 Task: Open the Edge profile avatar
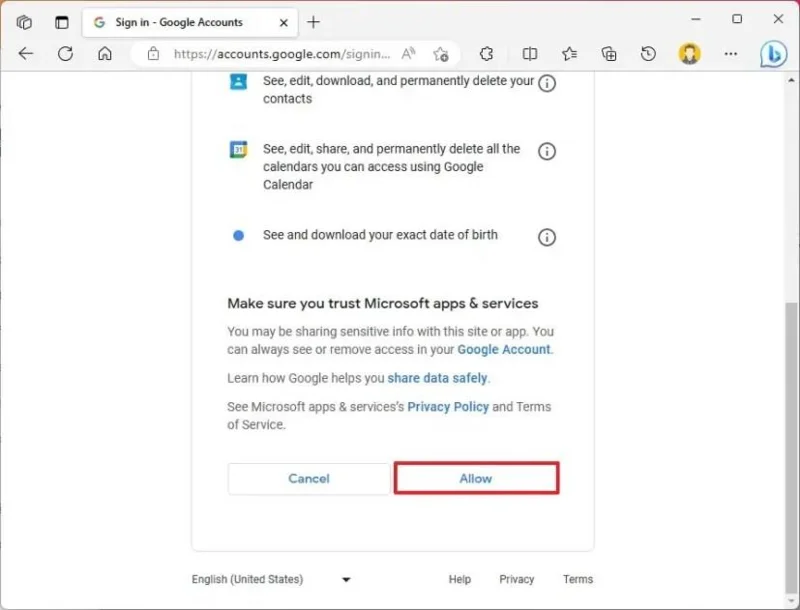click(689, 54)
